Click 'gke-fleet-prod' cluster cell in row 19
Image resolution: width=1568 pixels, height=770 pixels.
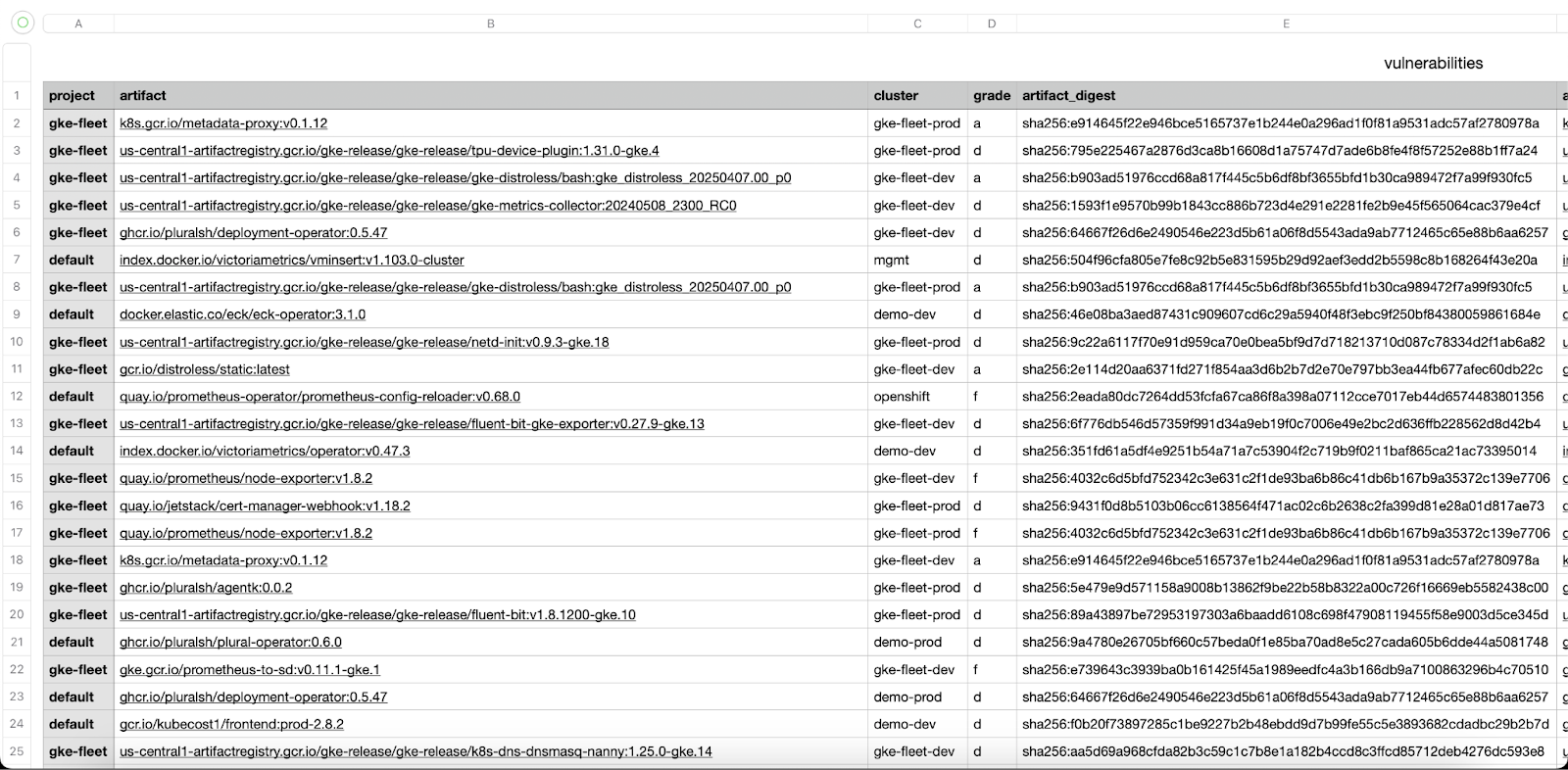(x=917, y=588)
